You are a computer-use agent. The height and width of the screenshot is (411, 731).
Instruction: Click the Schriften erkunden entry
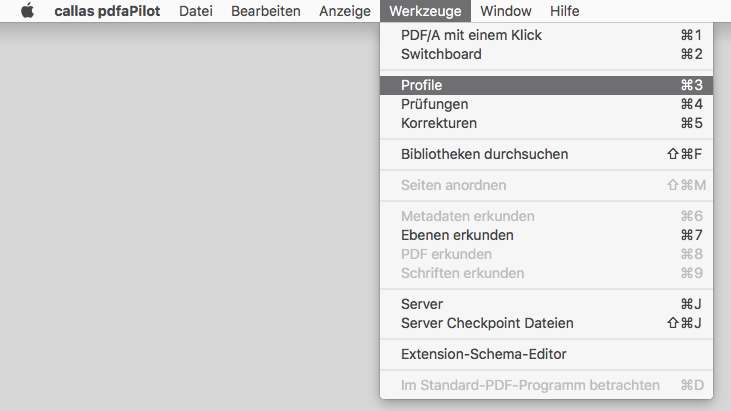coord(546,274)
